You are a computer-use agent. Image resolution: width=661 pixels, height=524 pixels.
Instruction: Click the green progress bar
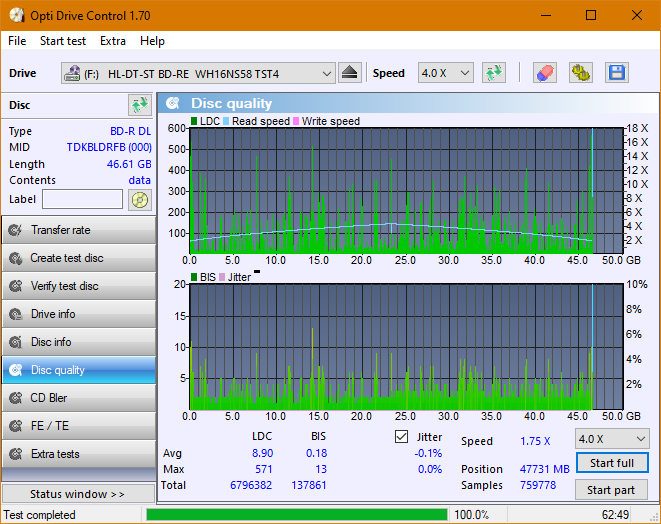pos(296,515)
